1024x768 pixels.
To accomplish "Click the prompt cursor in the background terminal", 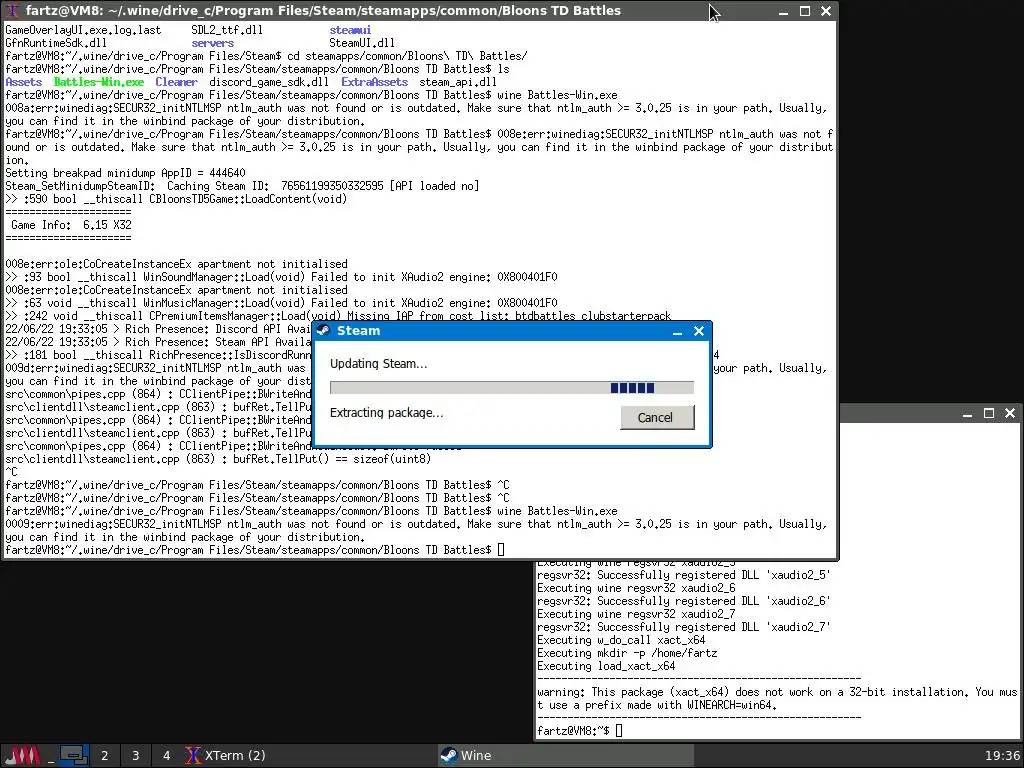I will 619,731.
